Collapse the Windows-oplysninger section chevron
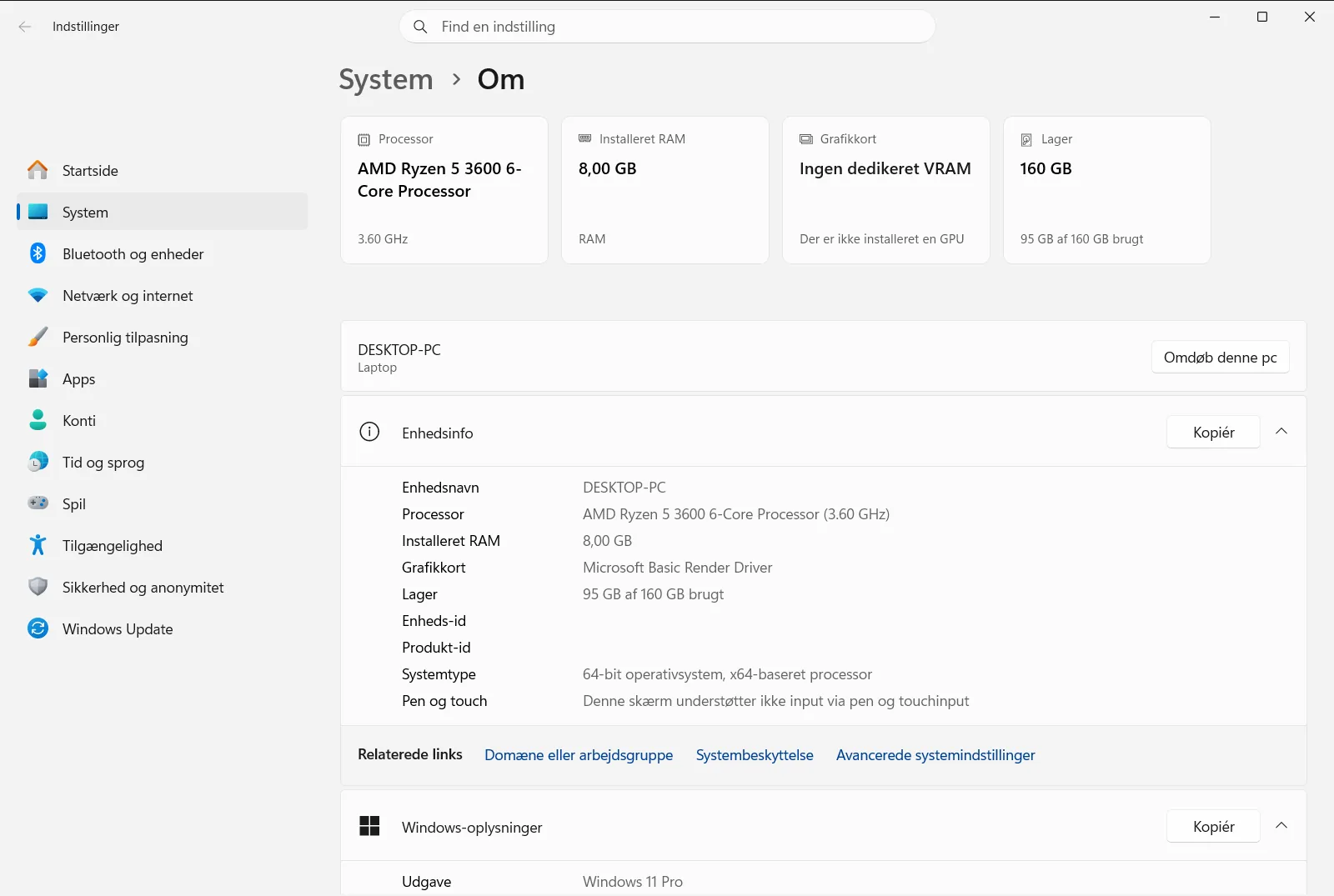The width and height of the screenshot is (1334, 896). (x=1281, y=826)
